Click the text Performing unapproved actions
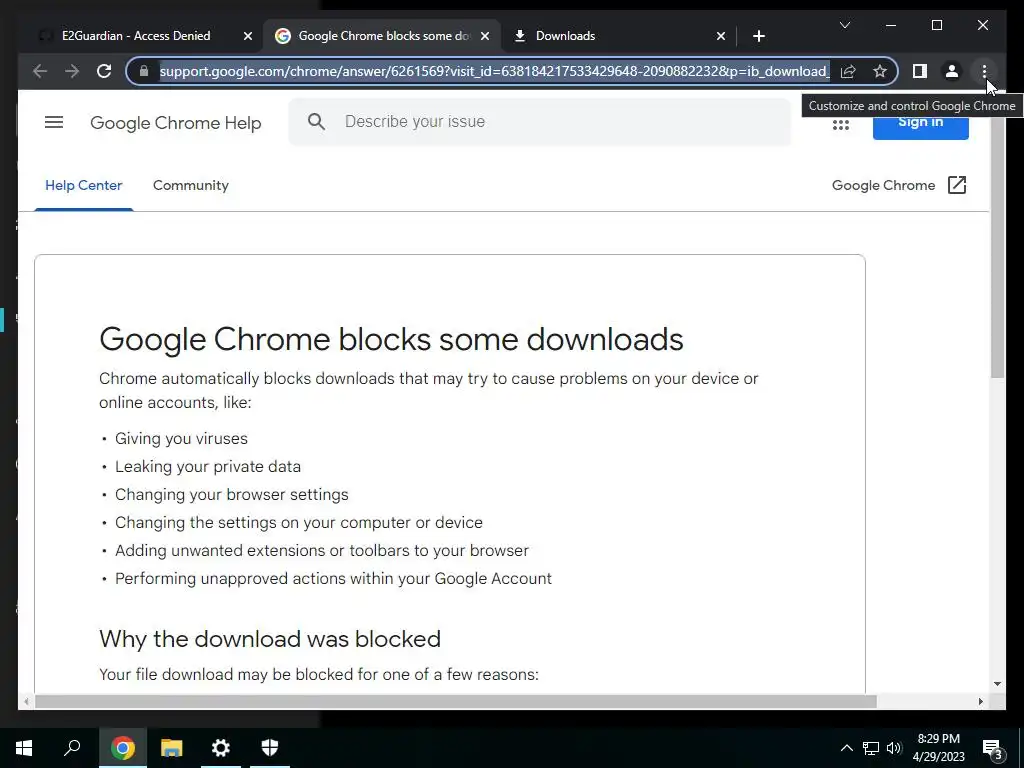This screenshot has width=1024, height=768. tap(333, 579)
